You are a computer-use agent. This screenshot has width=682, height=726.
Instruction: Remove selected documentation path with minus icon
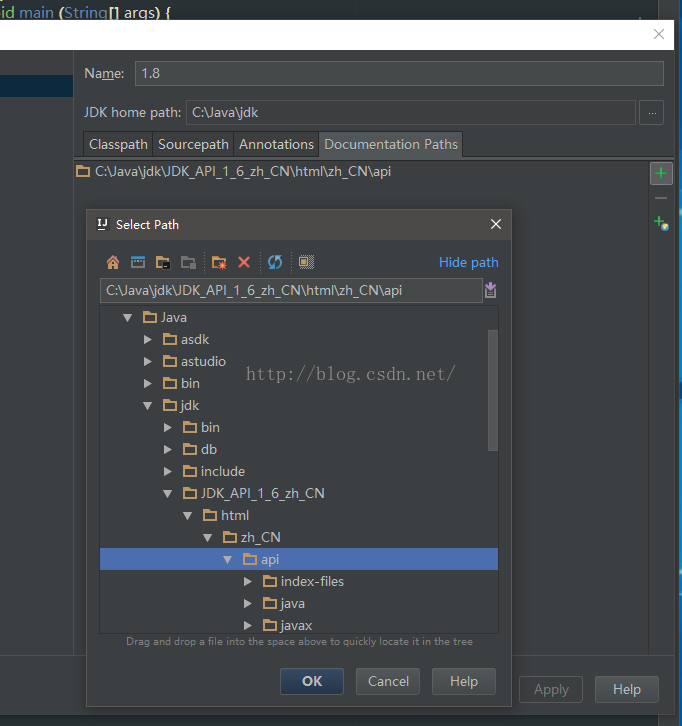[661, 198]
